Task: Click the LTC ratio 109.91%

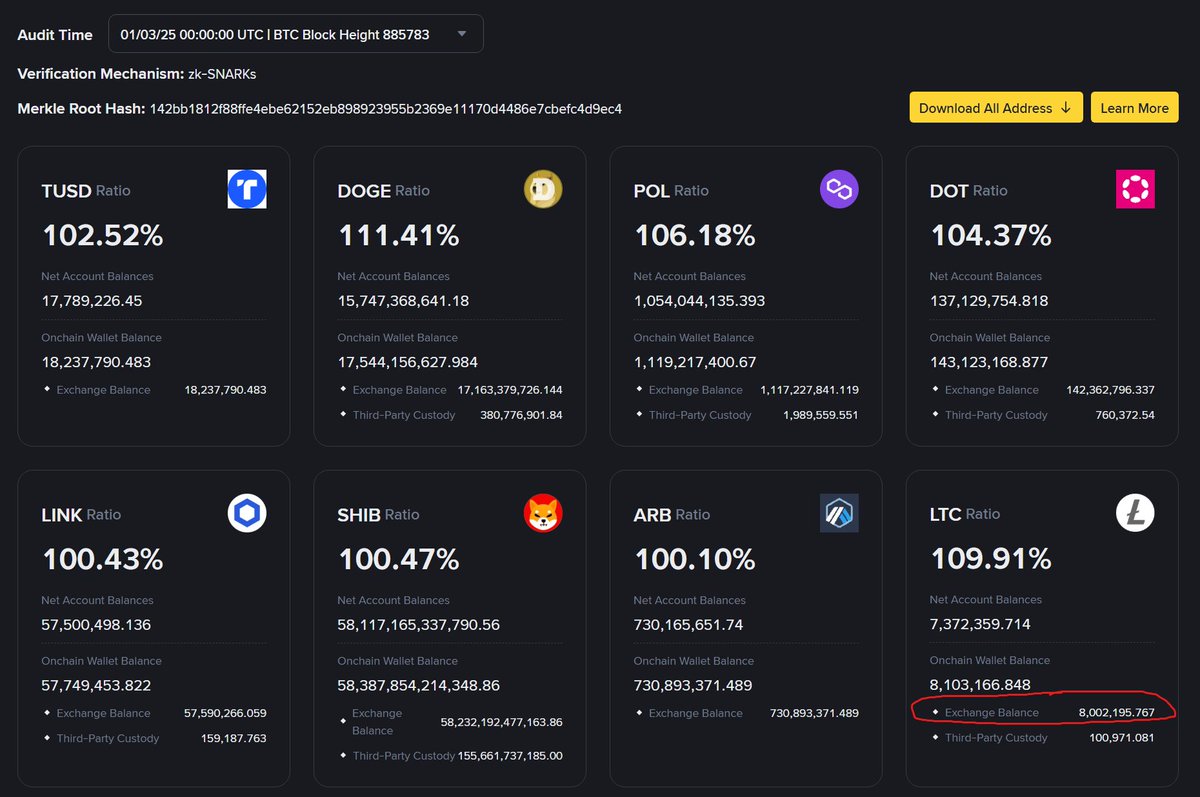Action: [x=991, y=559]
